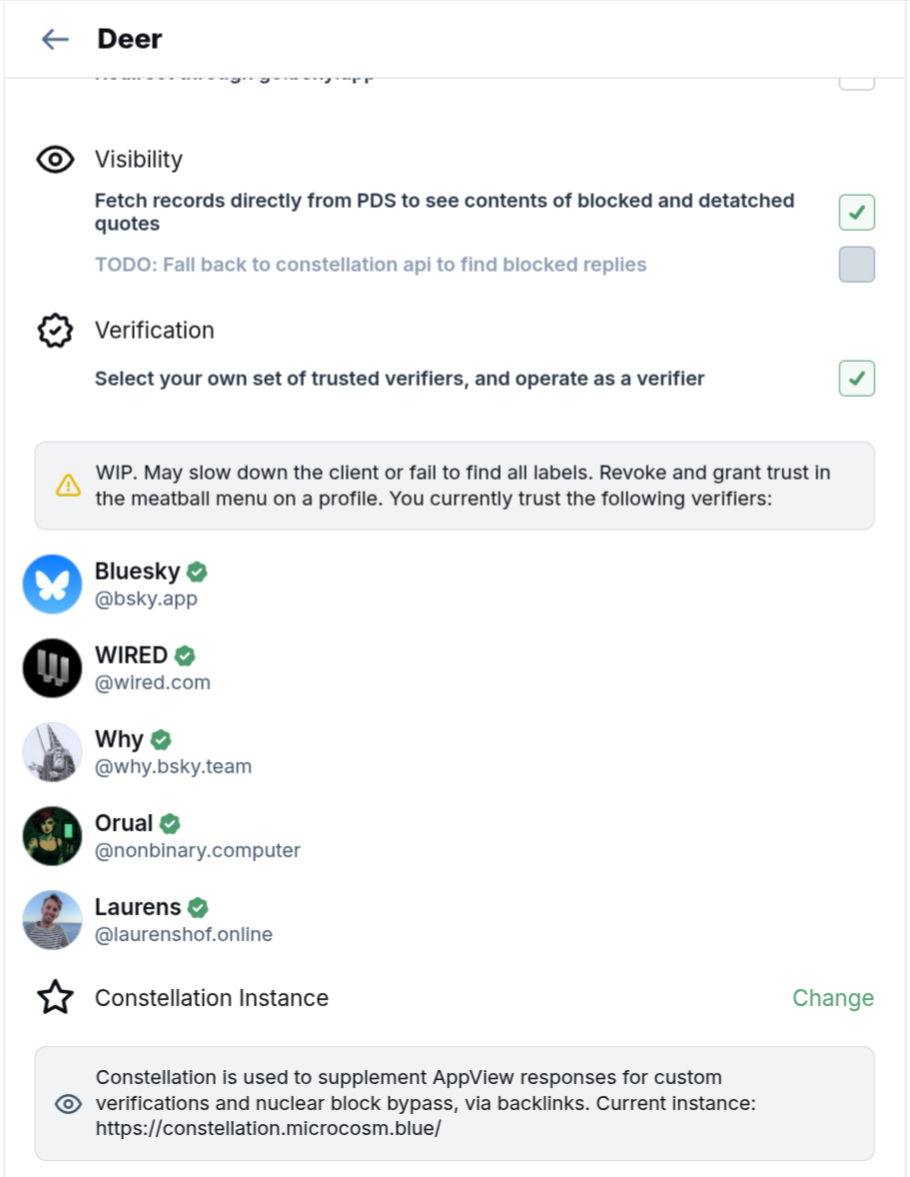This screenshot has width=910, height=1177.
Task: Toggle the constellation api fallback checkbox
Action: [x=856, y=264]
